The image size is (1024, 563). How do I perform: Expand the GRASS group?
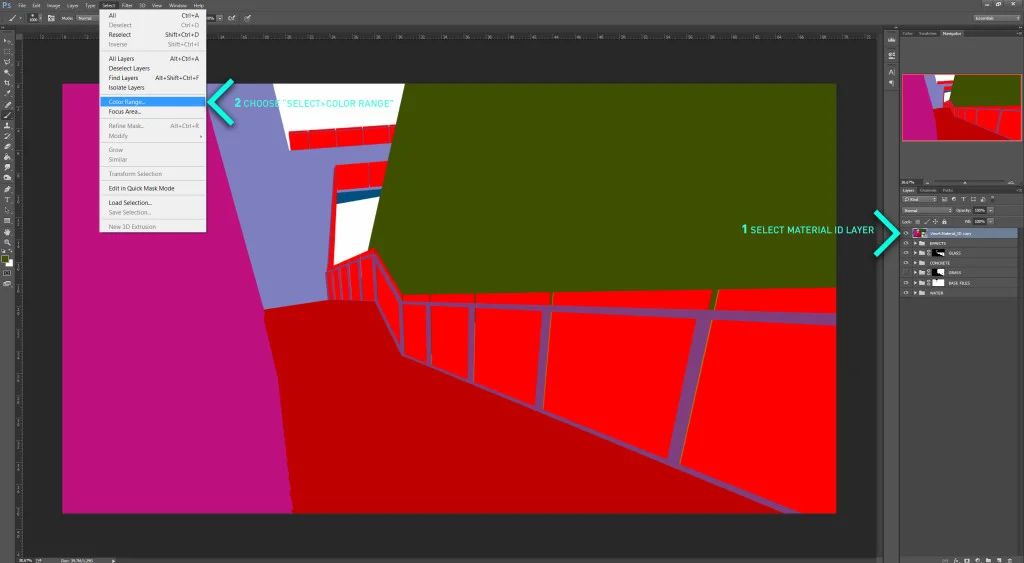point(915,272)
